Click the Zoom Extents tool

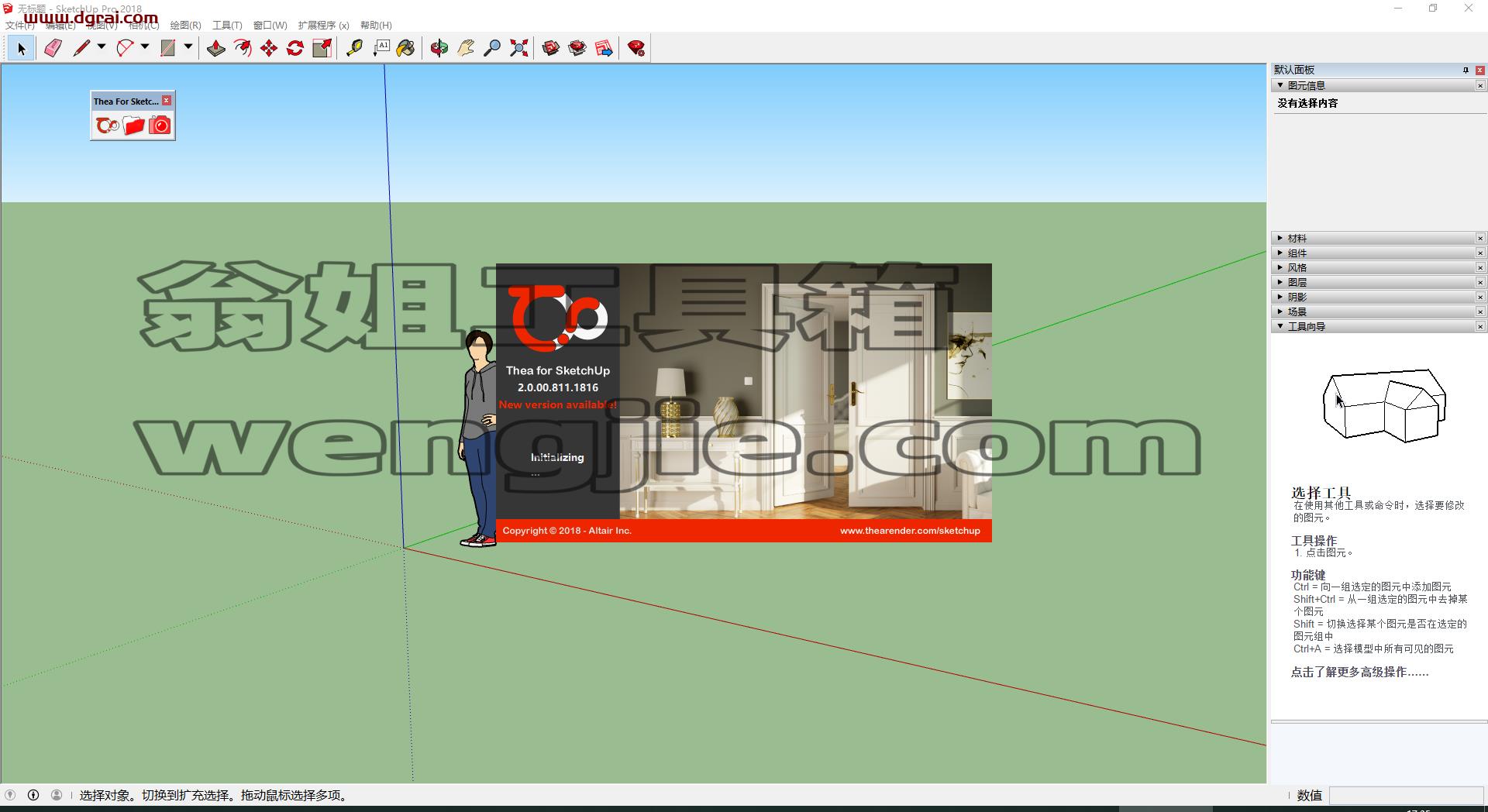(x=519, y=48)
